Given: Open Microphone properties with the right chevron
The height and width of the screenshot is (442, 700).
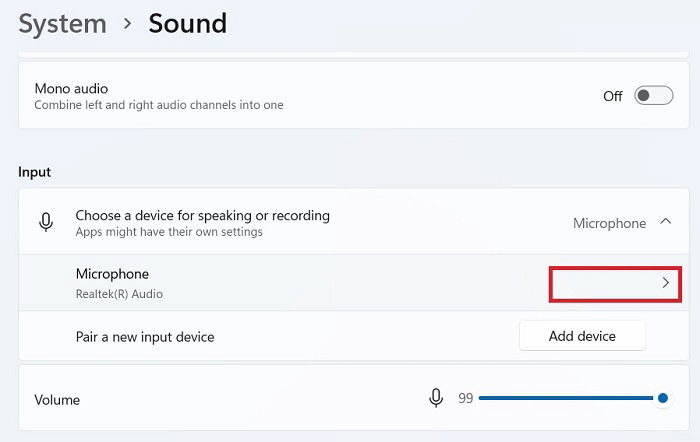Looking at the screenshot, I should [x=665, y=283].
